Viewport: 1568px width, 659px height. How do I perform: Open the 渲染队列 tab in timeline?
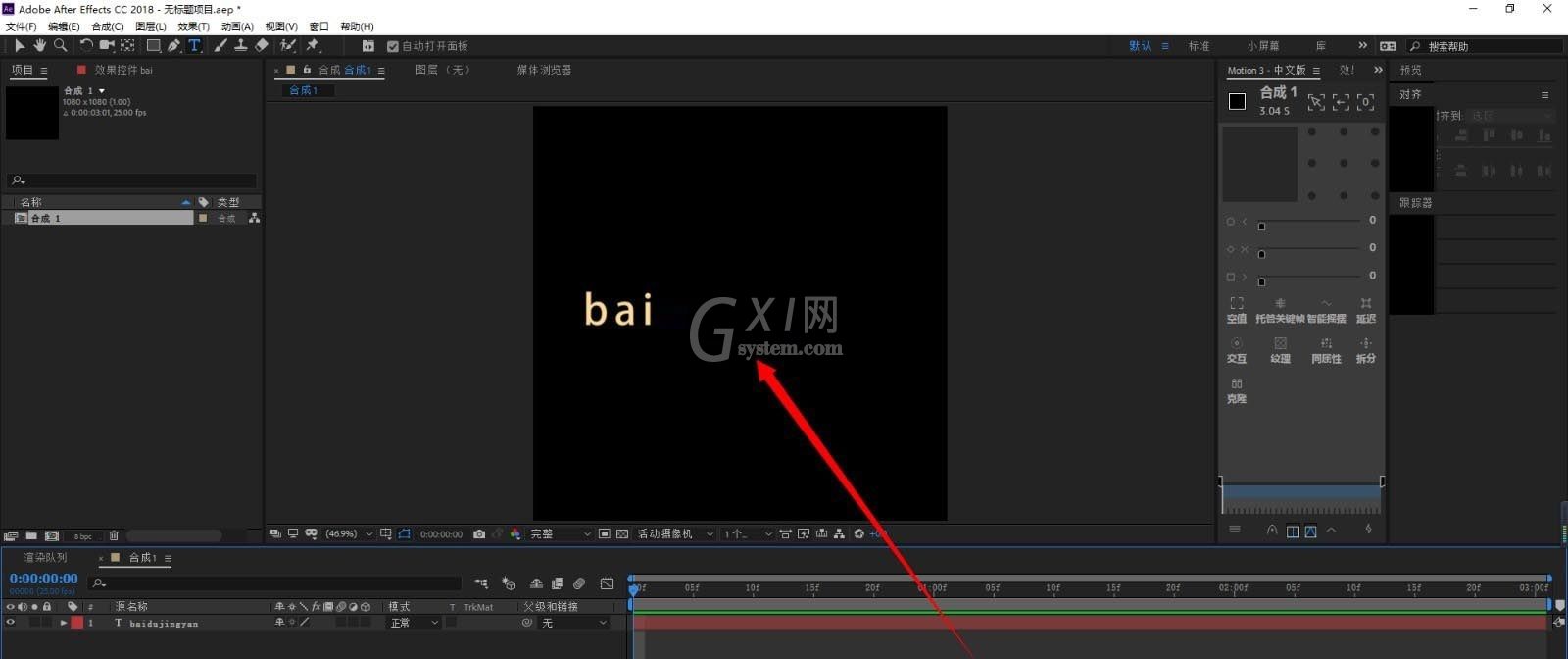point(46,557)
